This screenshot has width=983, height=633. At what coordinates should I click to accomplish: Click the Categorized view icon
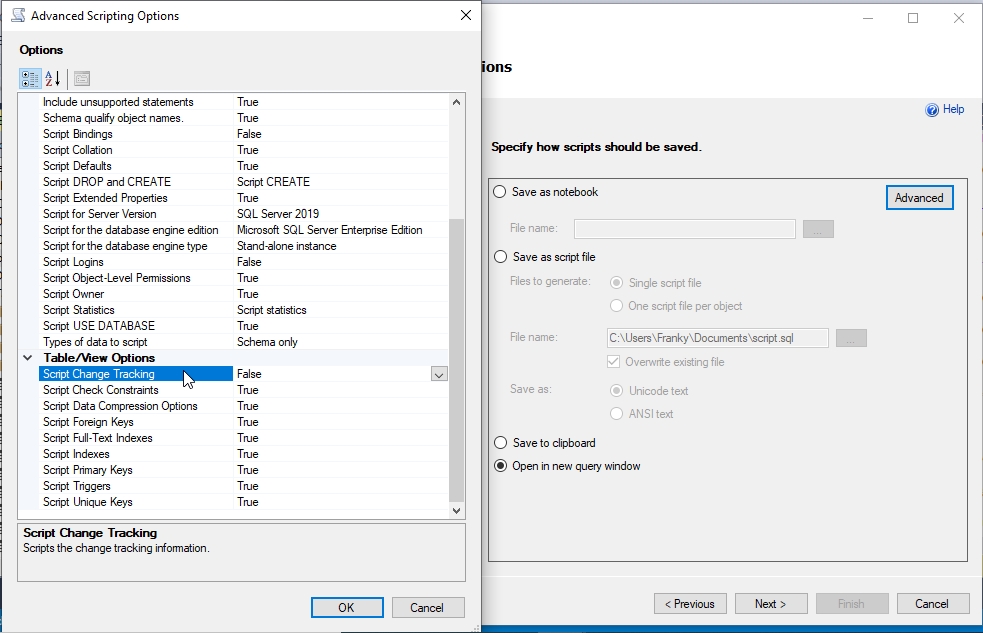pos(30,78)
